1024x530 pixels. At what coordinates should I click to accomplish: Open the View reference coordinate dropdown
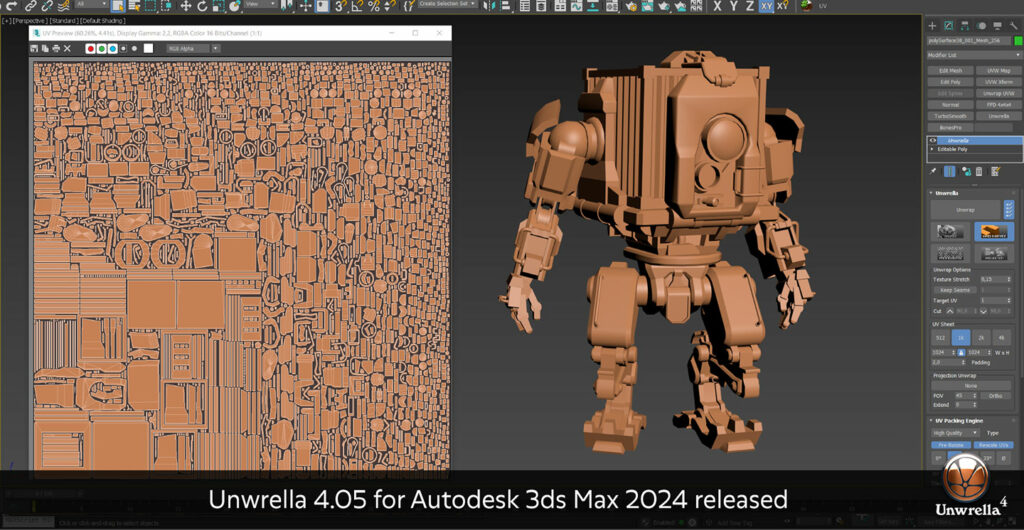[261, 4]
